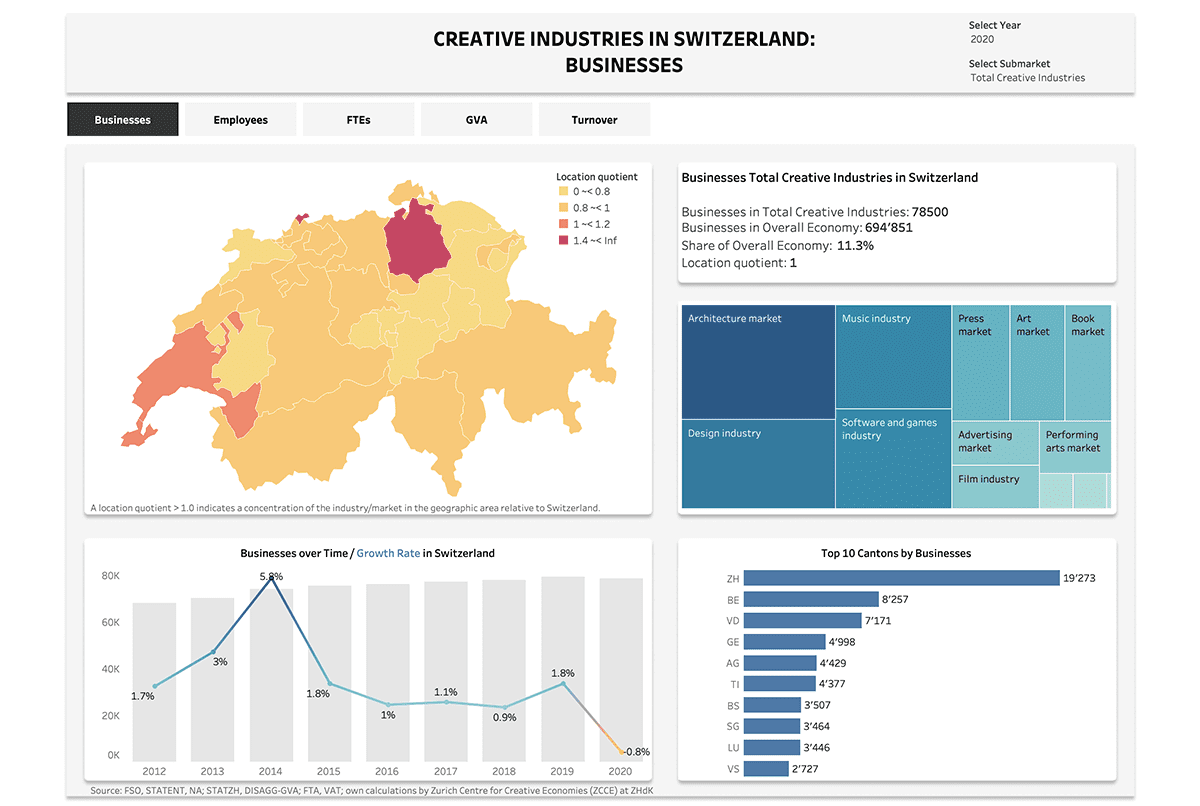The image size is (1200, 806).
Task: Select the Architecture market treemap segment
Action: pos(757,360)
